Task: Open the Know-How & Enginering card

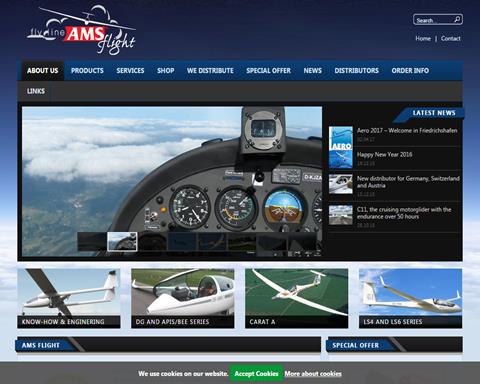Action: pos(69,299)
